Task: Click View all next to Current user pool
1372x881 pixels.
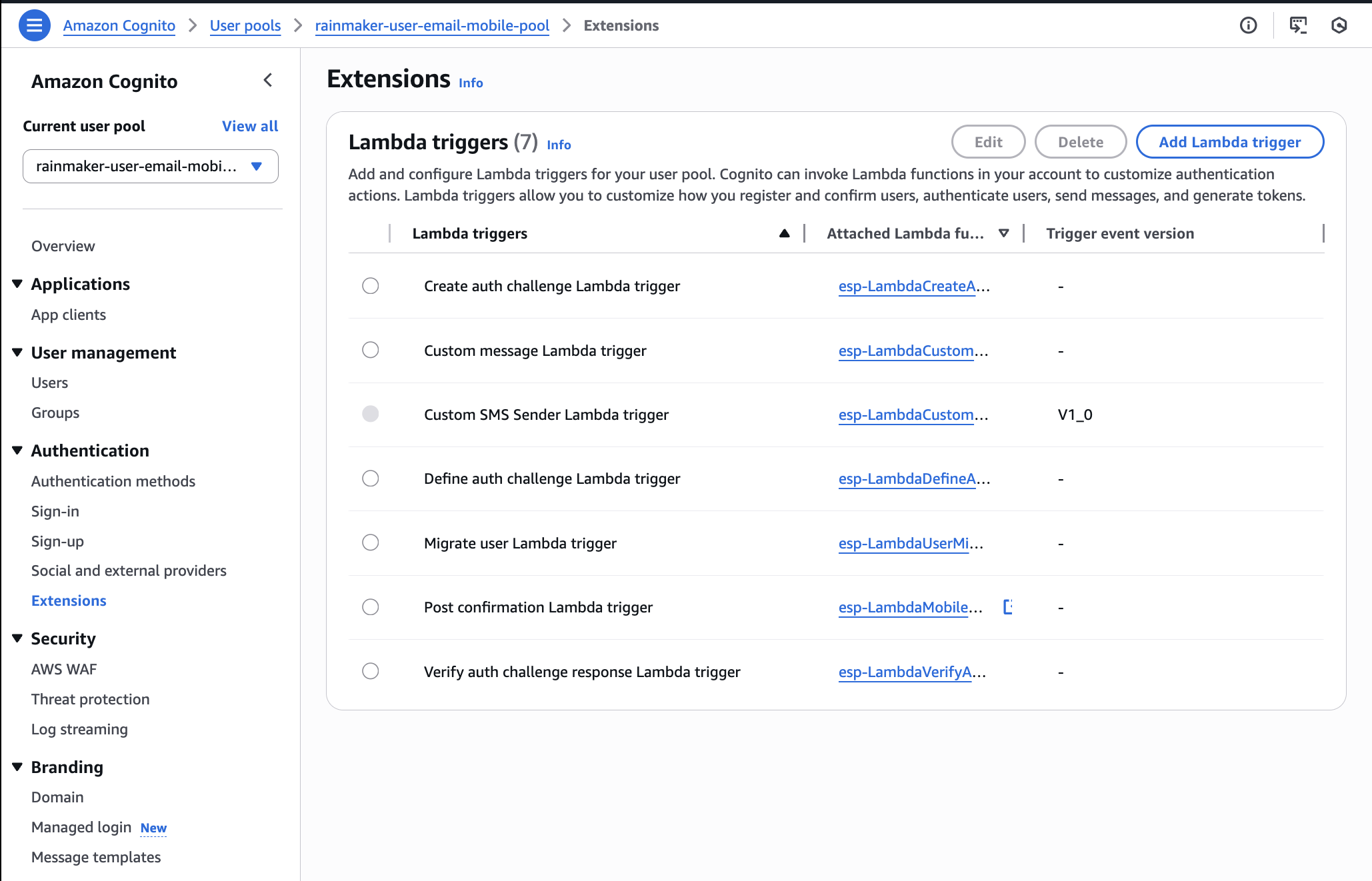Action: click(250, 126)
